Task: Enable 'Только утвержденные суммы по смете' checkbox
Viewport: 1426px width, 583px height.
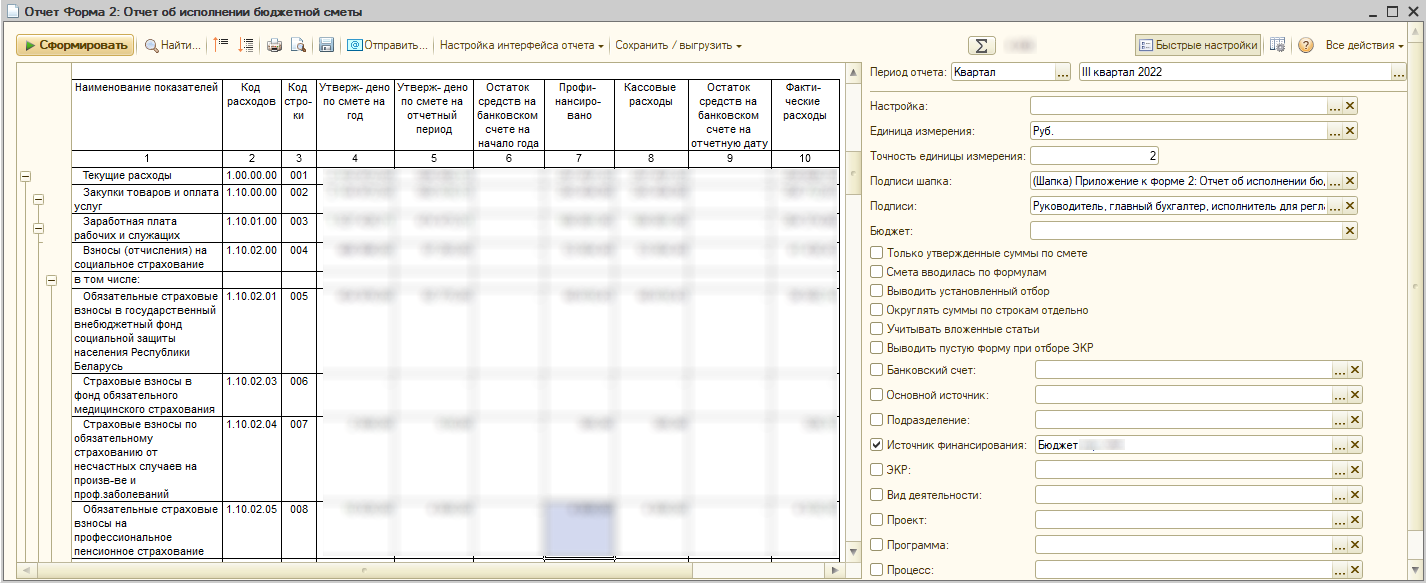Action: coord(877,253)
